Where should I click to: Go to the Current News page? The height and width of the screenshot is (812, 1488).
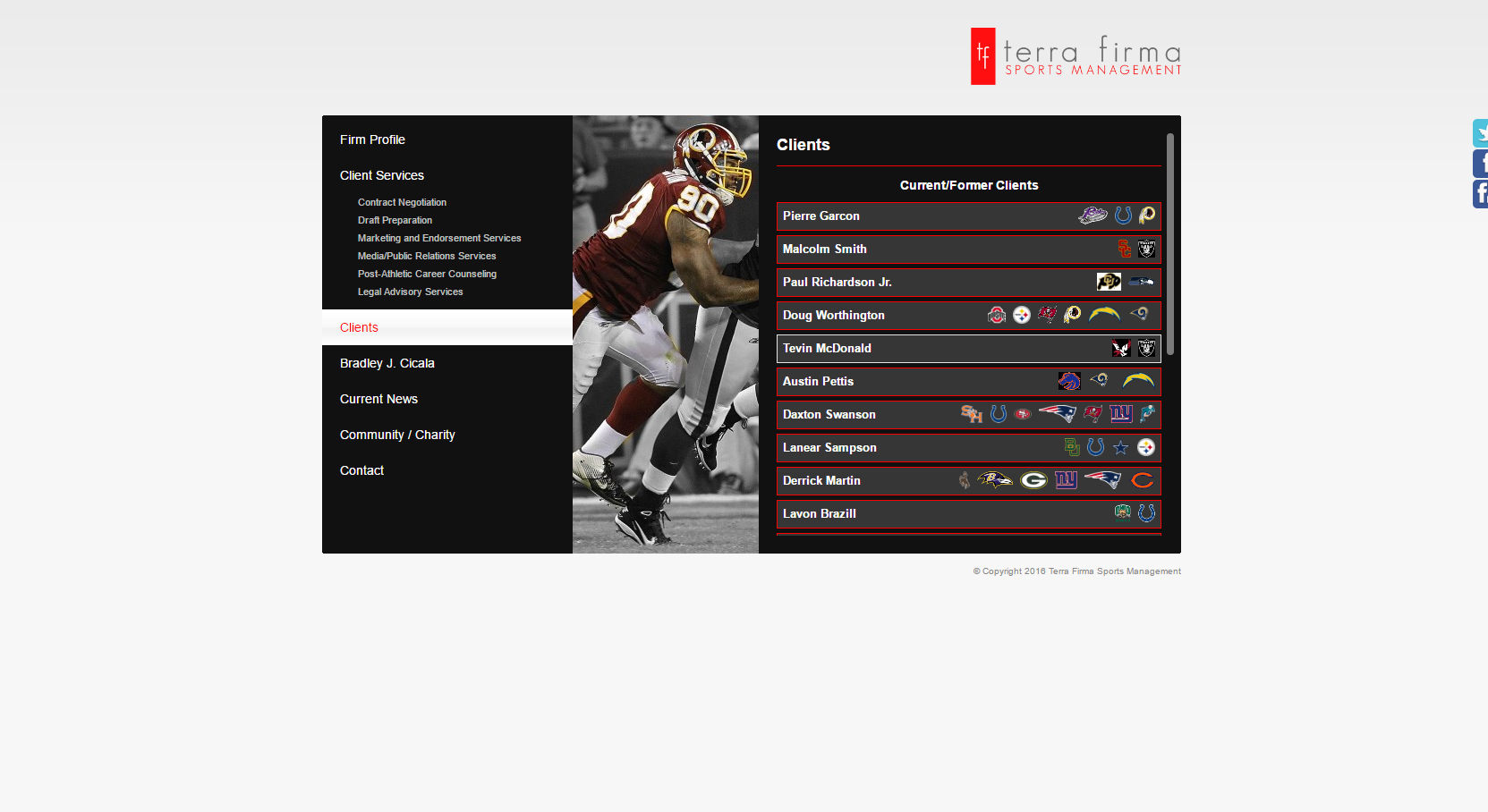click(378, 399)
